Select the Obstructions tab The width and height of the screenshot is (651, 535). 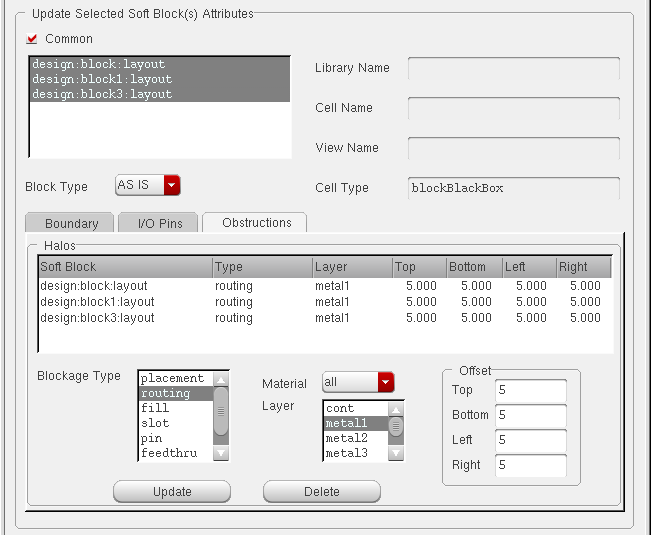(256, 222)
